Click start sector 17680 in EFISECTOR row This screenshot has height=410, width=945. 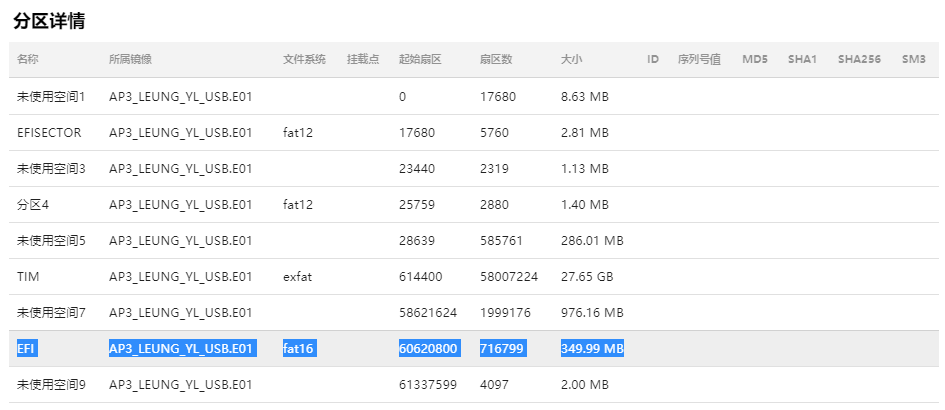(416, 133)
